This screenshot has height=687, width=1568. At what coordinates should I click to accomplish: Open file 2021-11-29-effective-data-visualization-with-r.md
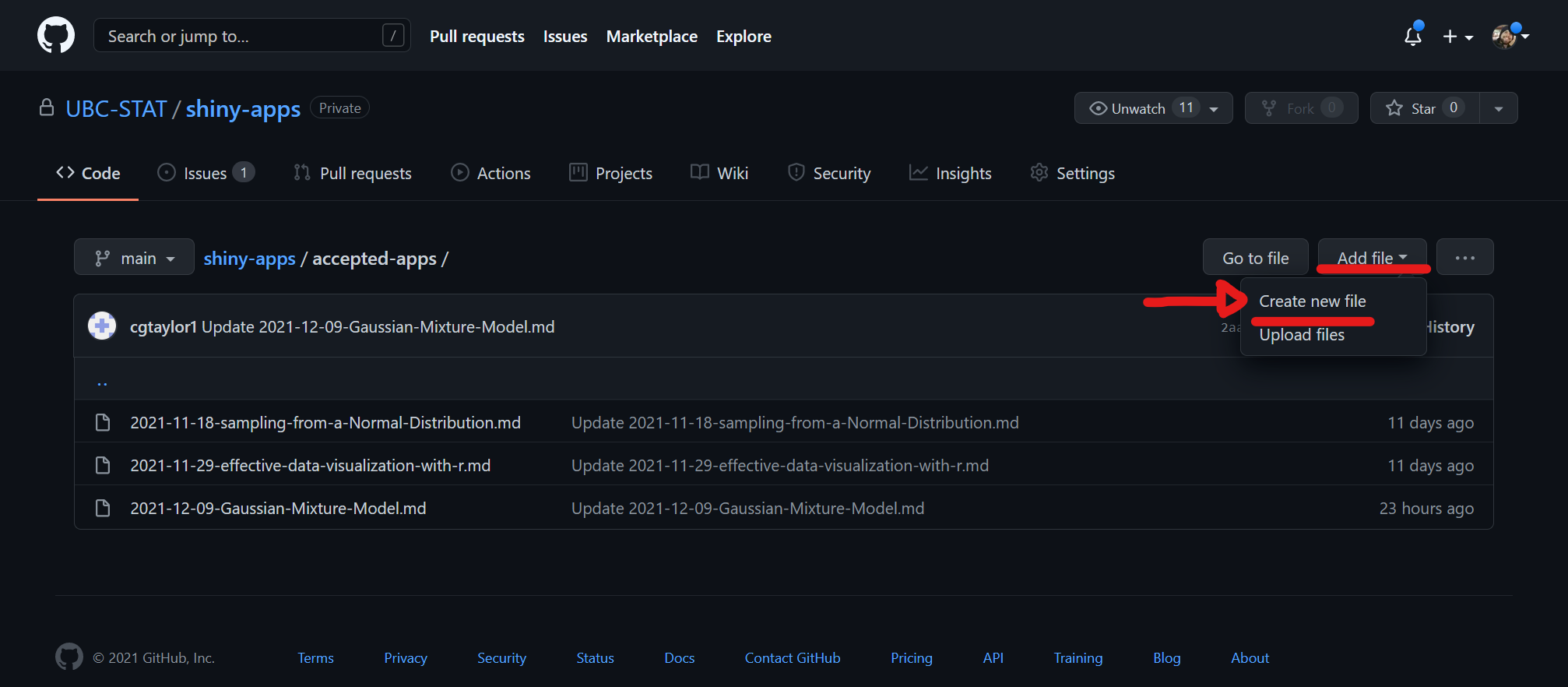pyautogui.click(x=311, y=466)
